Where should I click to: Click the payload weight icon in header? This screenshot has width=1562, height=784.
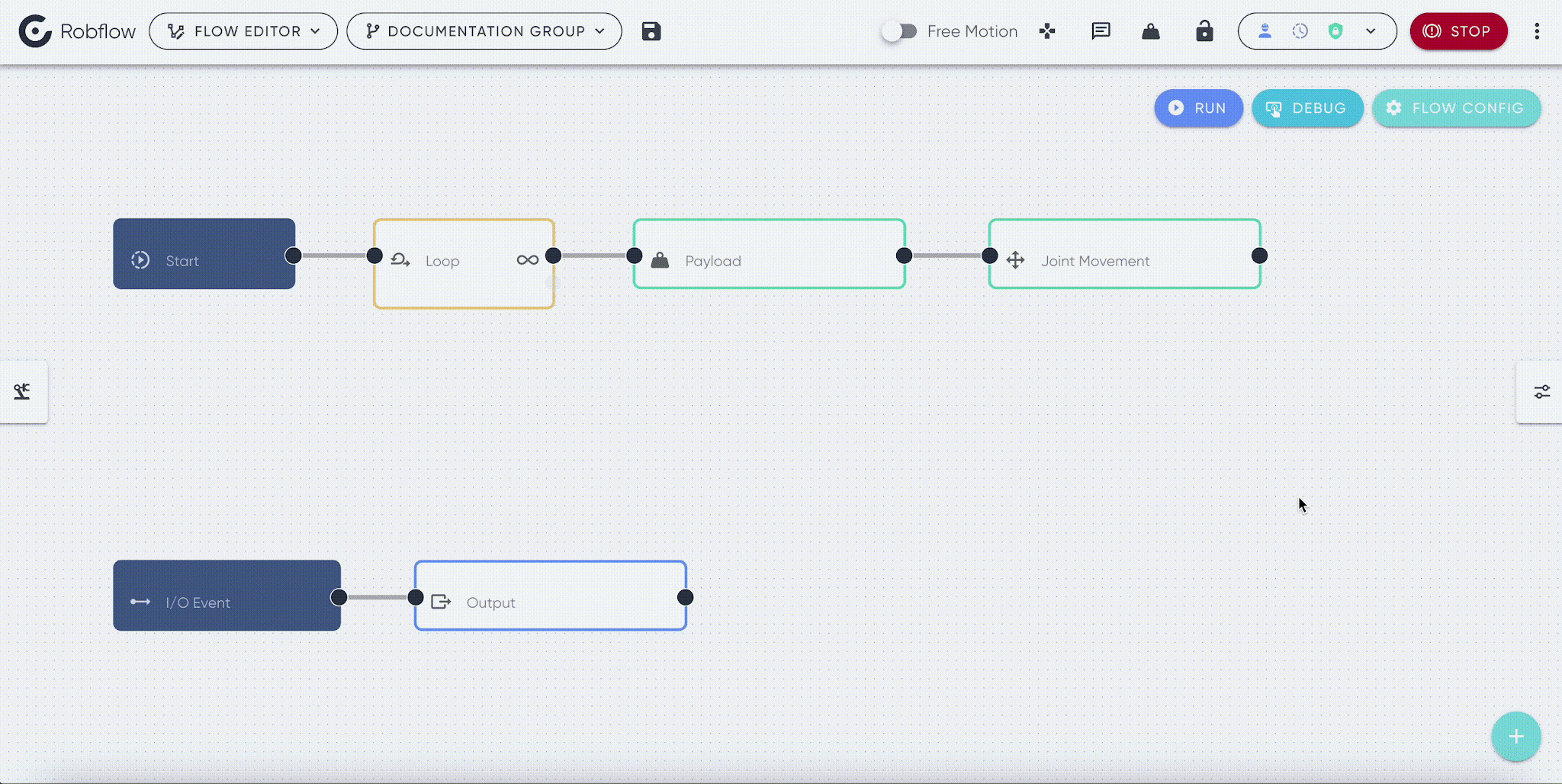click(x=1151, y=31)
